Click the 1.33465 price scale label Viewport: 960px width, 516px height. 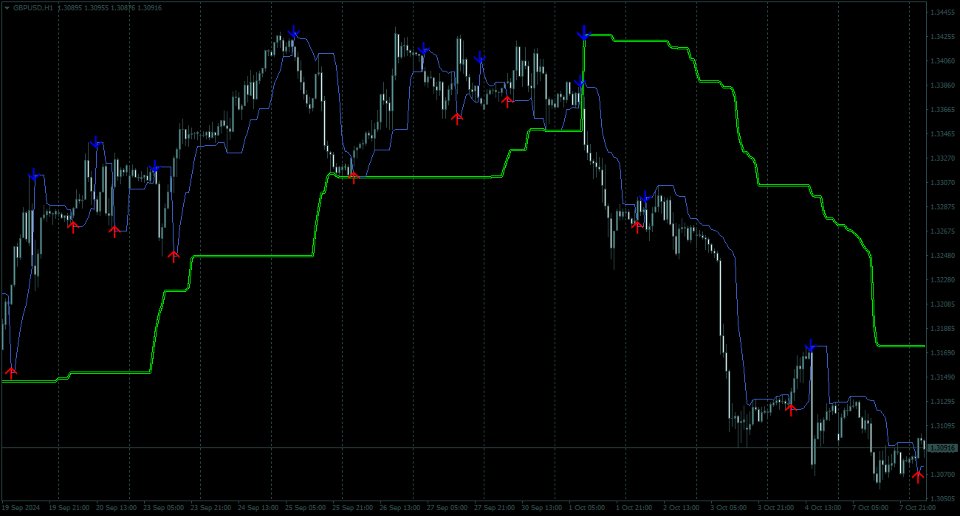[x=943, y=133]
